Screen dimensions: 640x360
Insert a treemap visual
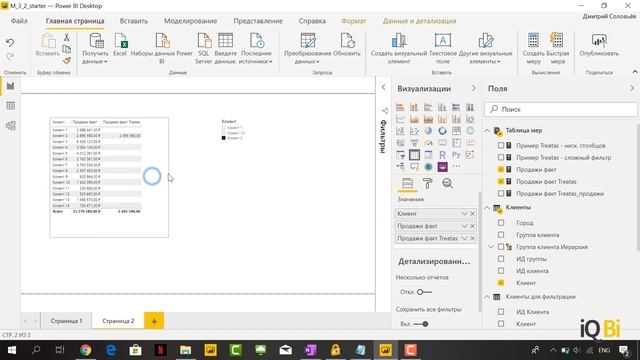456,131
